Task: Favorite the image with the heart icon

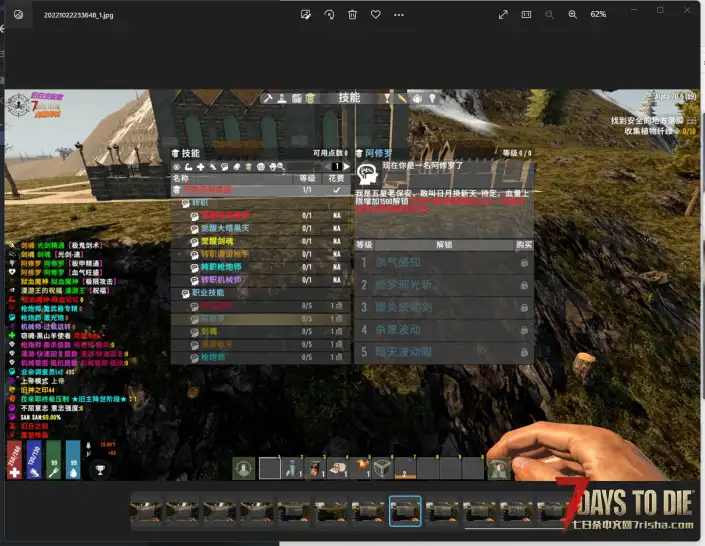Action: 376,15
